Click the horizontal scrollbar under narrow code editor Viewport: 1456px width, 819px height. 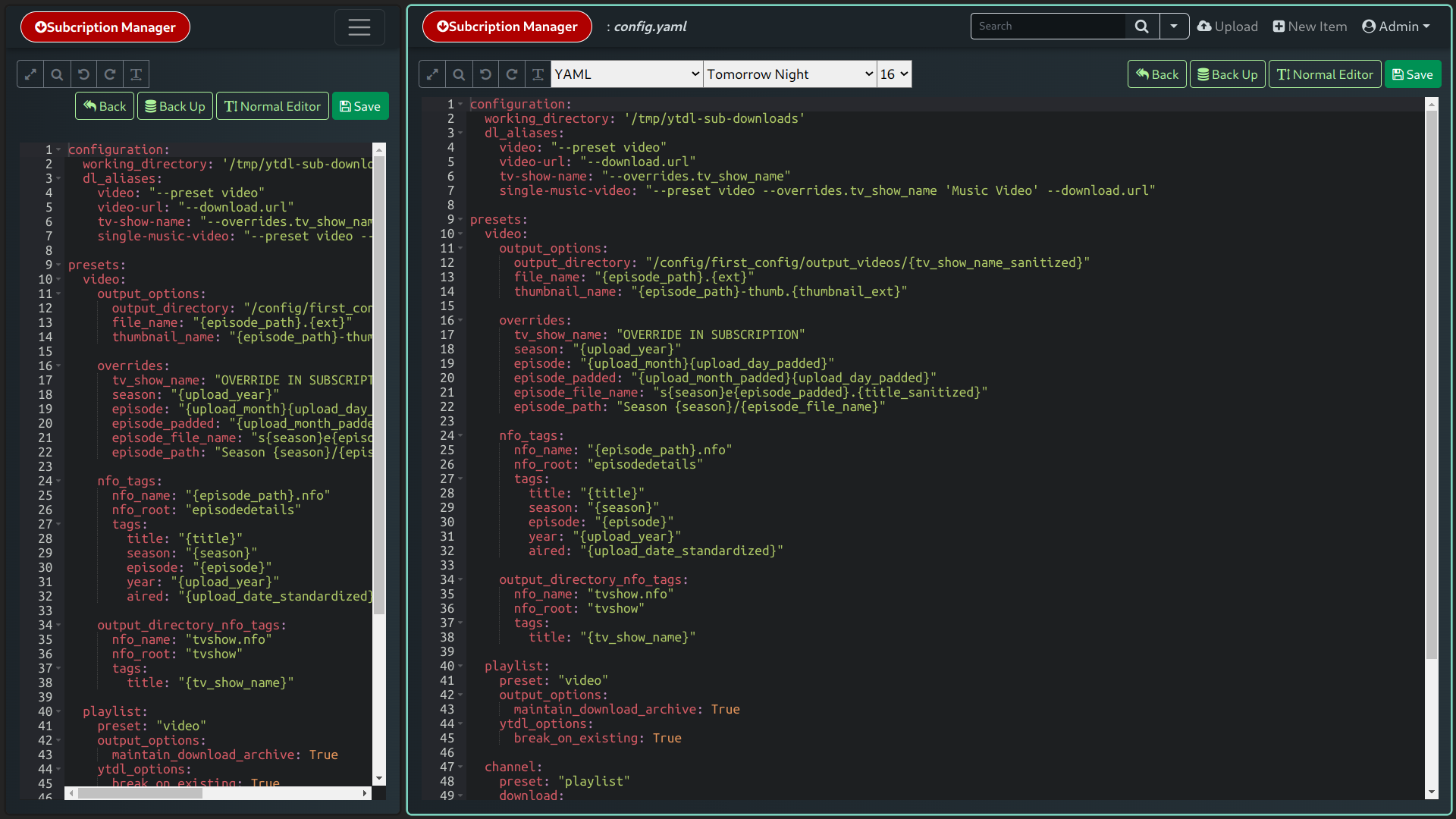[140, 793]
